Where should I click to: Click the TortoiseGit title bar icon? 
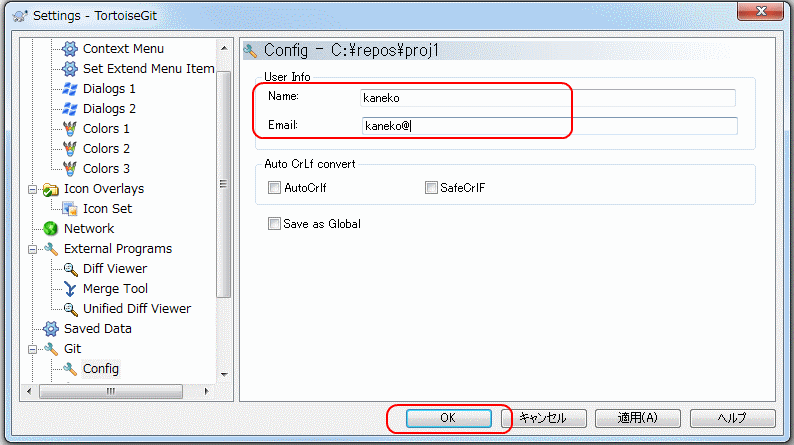20,16
